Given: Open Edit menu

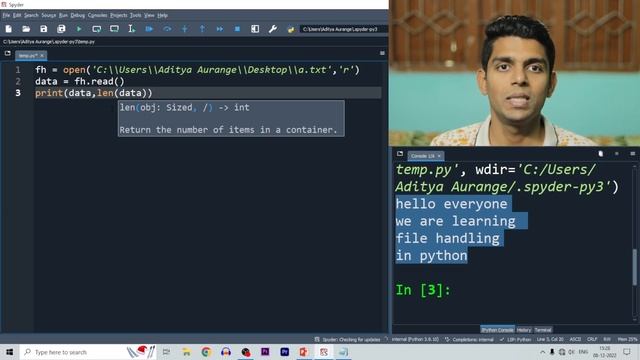Looking at the screenshot, I should pyautogui.click(x=17, y=15).
